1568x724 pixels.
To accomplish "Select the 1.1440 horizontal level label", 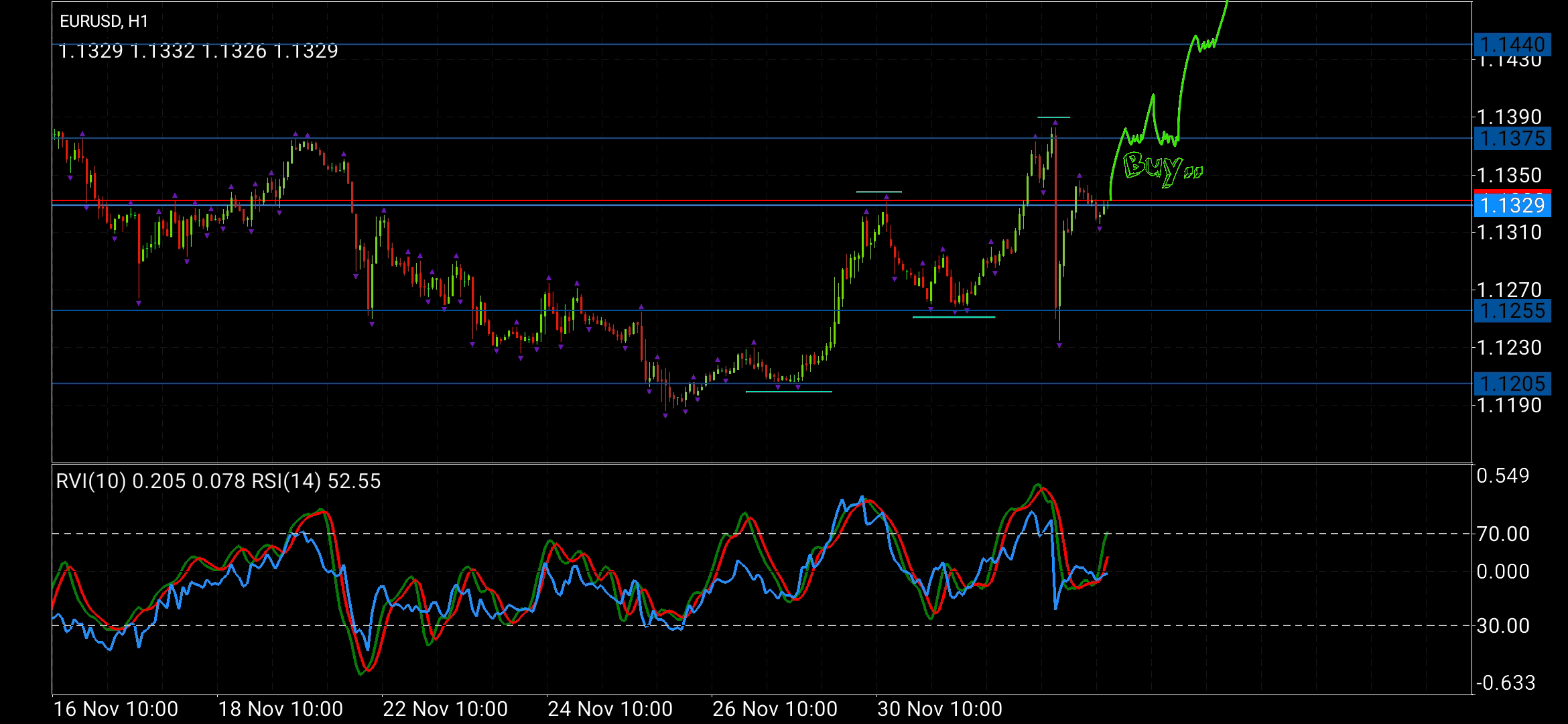I will click(1512, 45).
